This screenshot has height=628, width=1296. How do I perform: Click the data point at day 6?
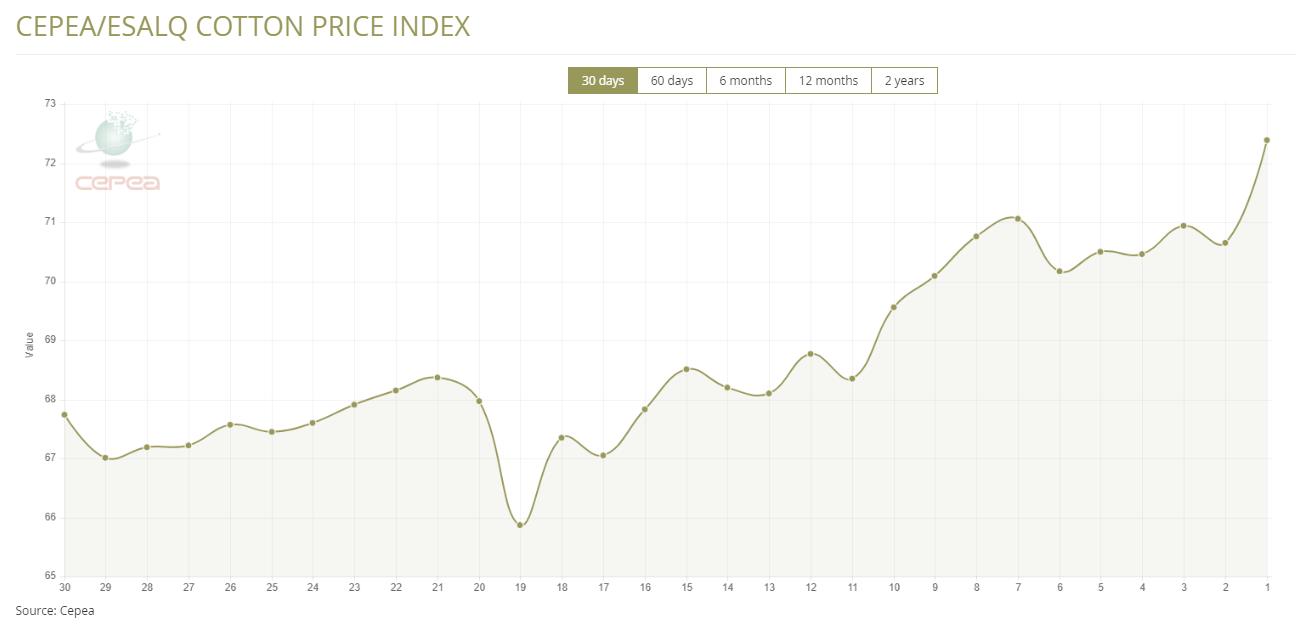1059,271
